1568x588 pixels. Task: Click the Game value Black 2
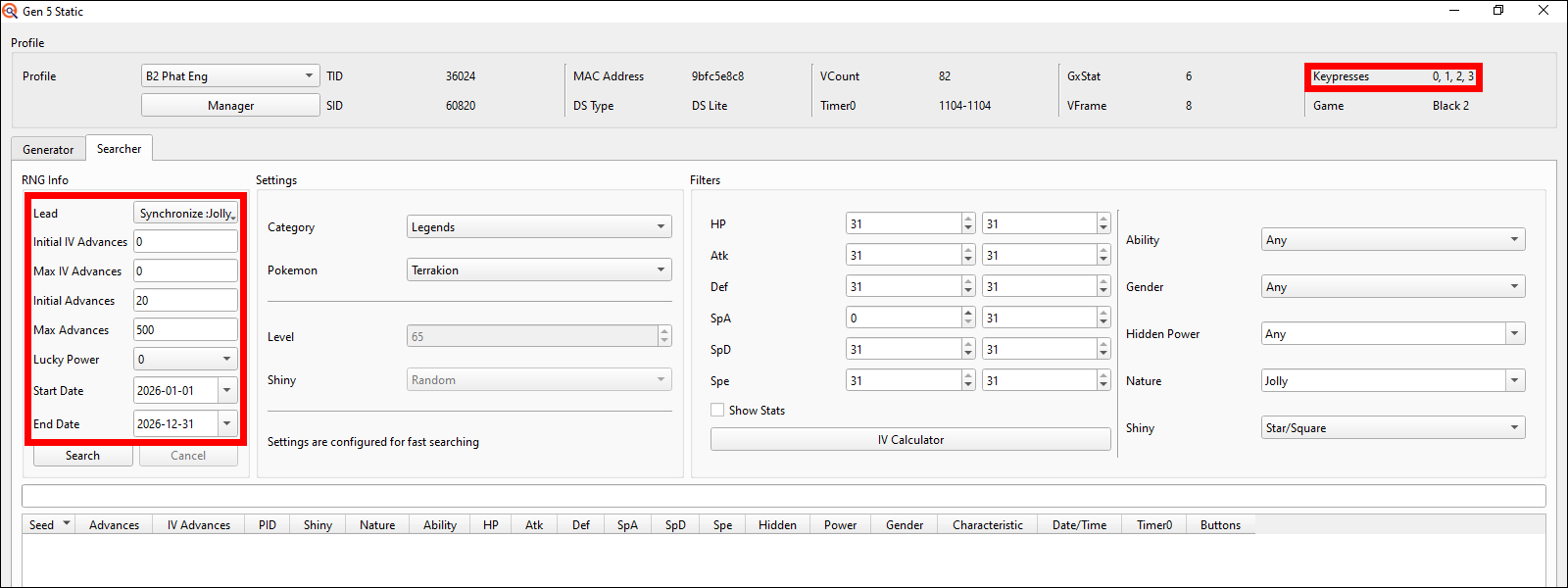(x=1450, y=105)
